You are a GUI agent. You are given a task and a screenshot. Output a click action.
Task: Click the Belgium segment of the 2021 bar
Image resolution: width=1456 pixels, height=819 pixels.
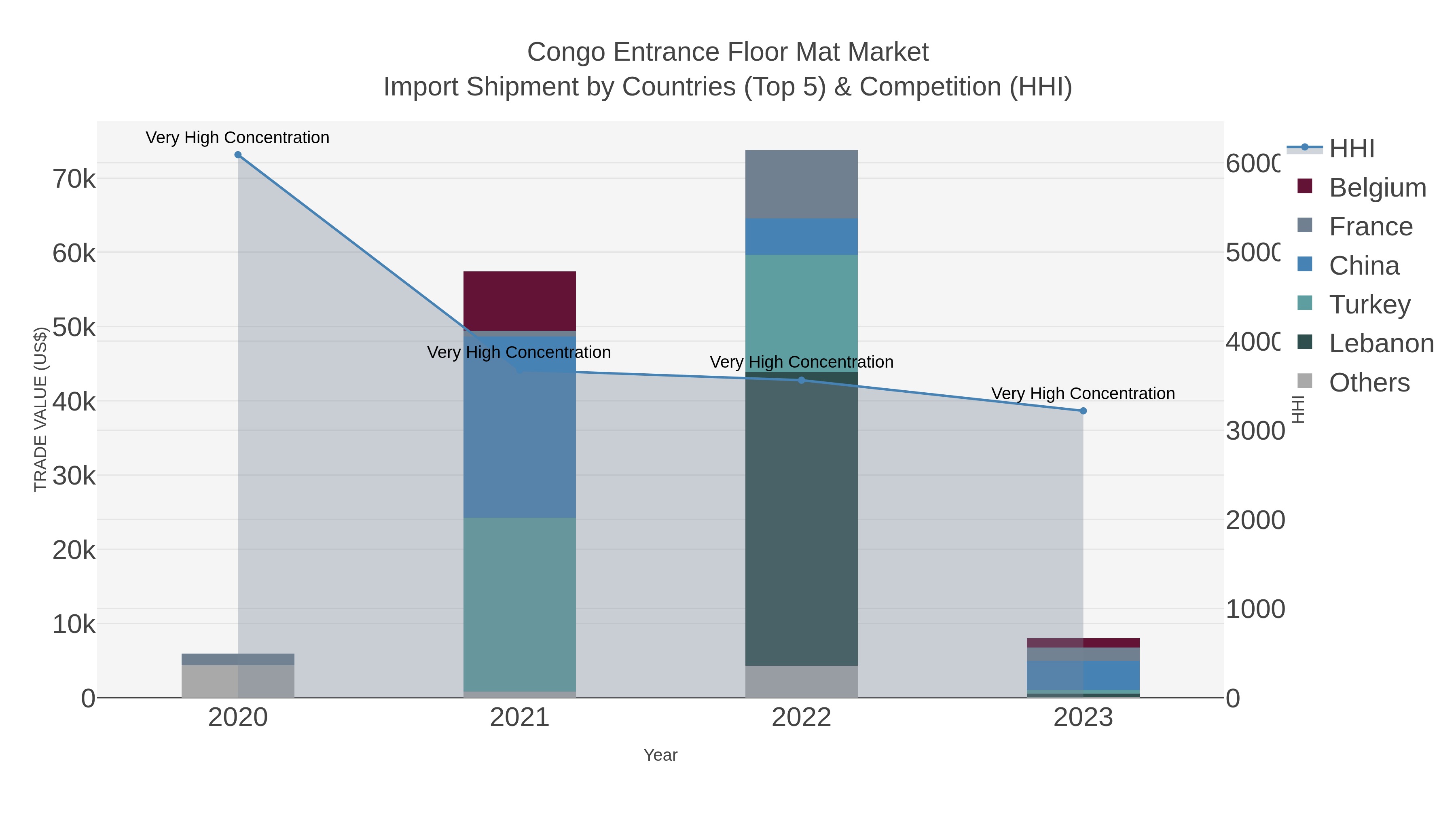519,301
